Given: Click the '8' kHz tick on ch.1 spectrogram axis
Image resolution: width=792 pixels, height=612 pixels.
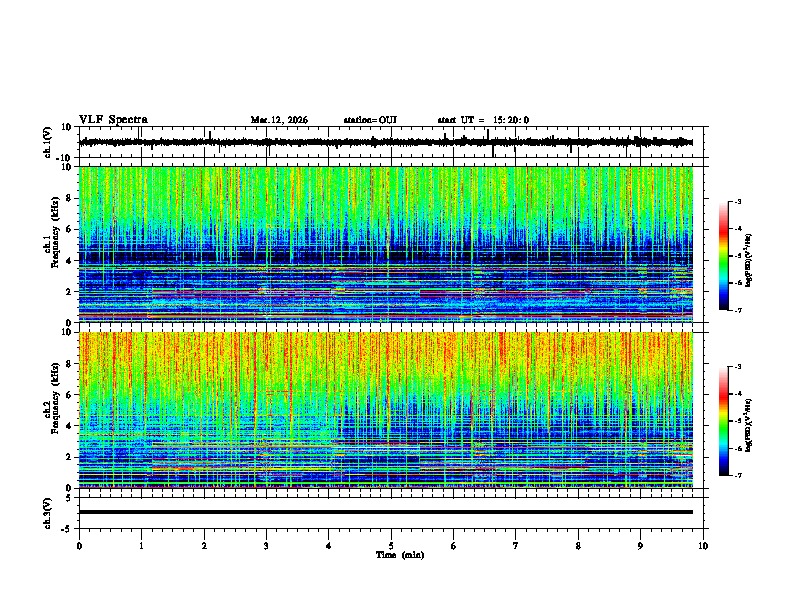Looking at the screenshot, I should pyautogui.click(x=70, y=198).
